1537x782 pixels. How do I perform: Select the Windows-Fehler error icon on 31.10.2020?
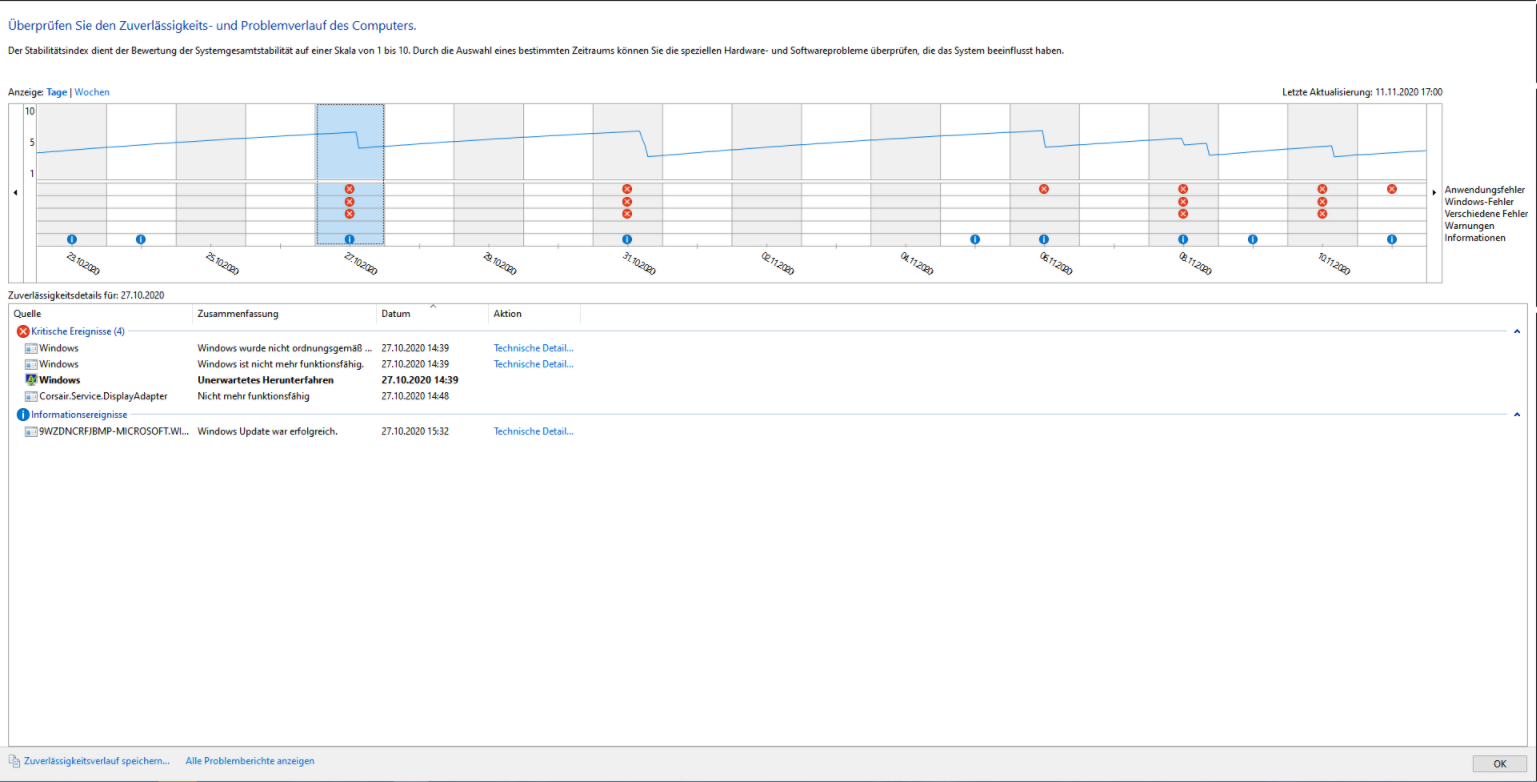pyautogui.click(x=627, y=202)
